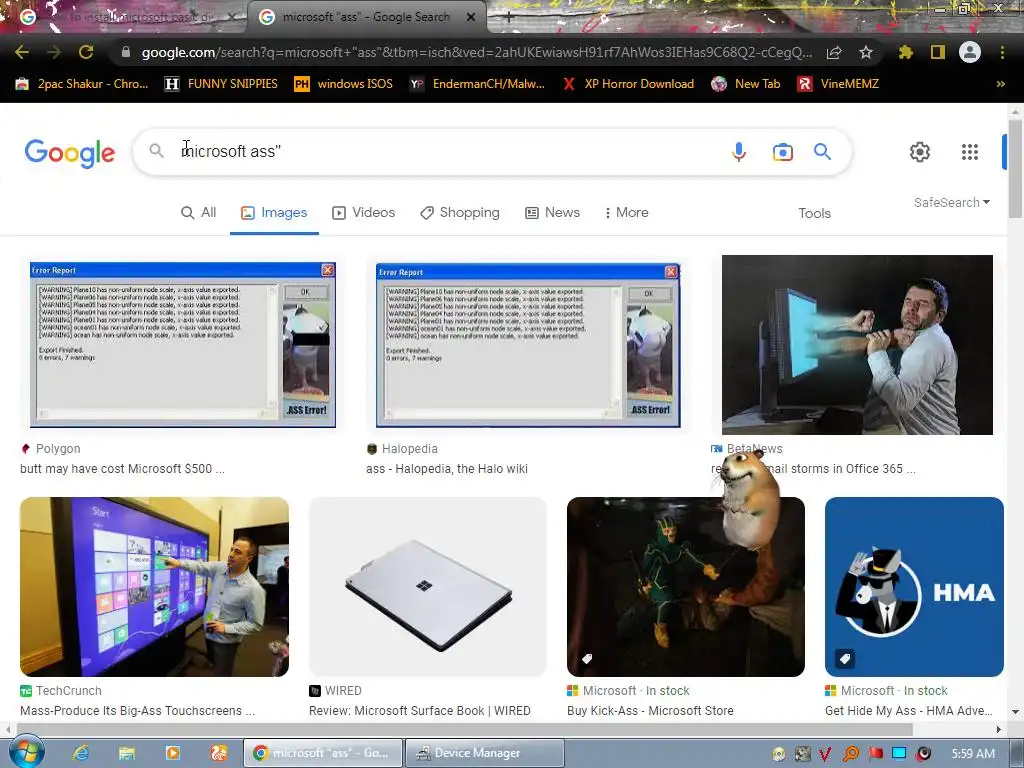Open Google apps grid
Screen dimensions: 1024x768
[970, 152]
